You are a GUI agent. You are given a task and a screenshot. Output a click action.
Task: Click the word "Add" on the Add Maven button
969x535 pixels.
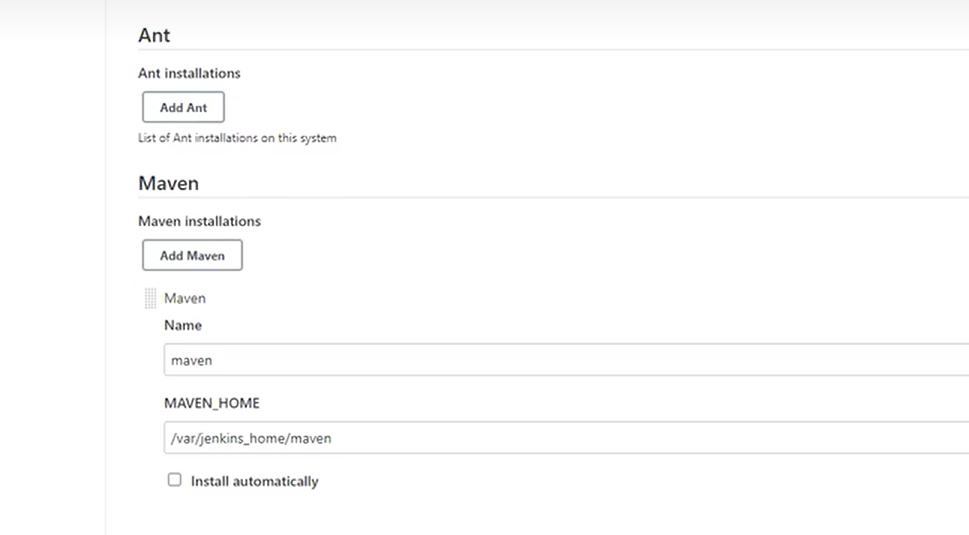pos(172,255)
